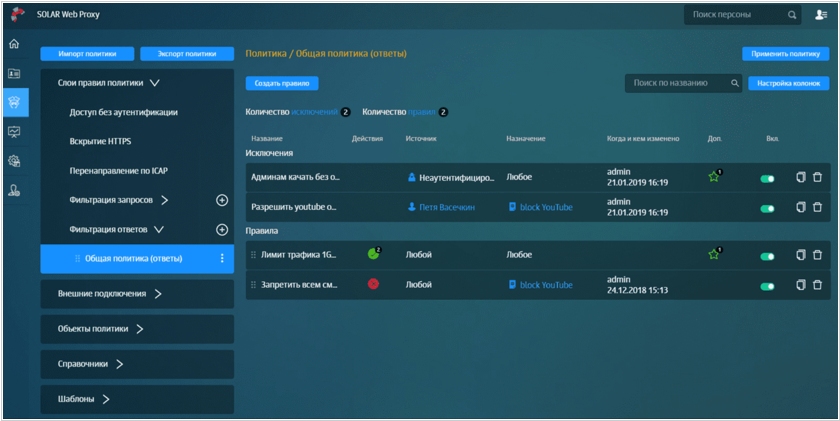Click the Название column header
Image resolution: width=840 pixels, height=421 pixels.
coord(267,139)
